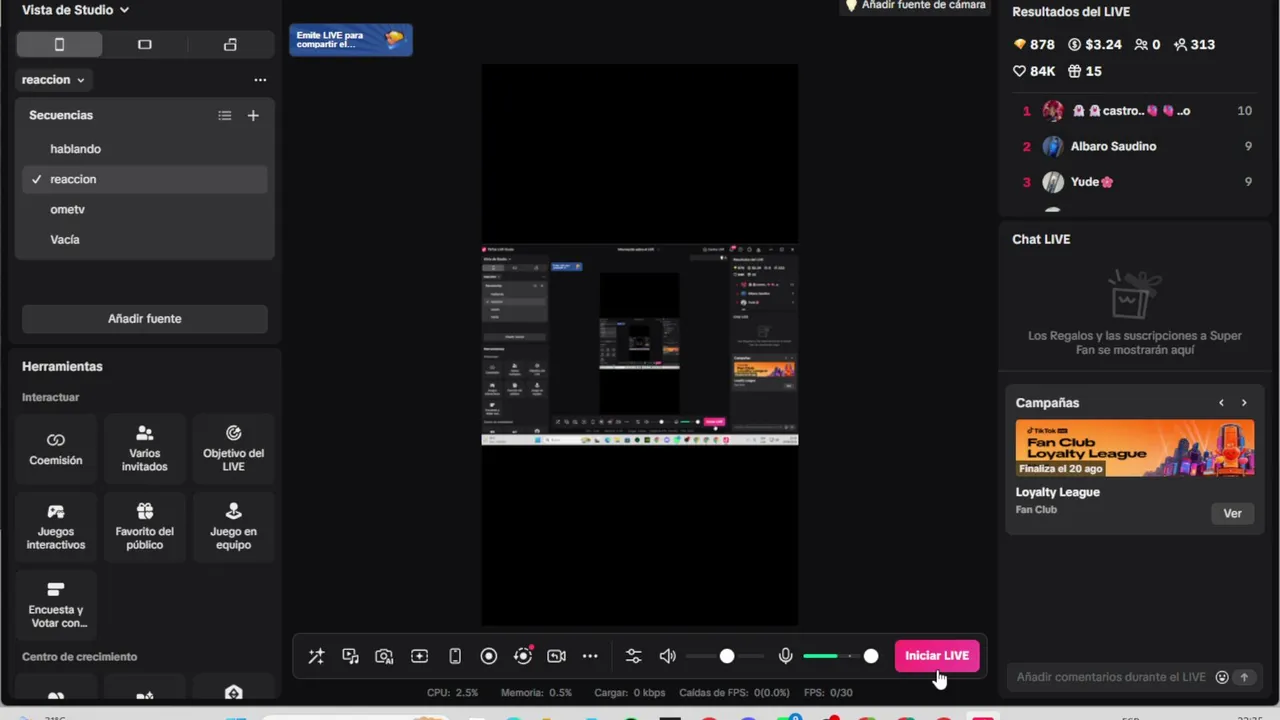The width and height of the screenshot is (1280, 720).
Task: Click the viewers count stat showing 0
Action: (x=1147, y=45)
